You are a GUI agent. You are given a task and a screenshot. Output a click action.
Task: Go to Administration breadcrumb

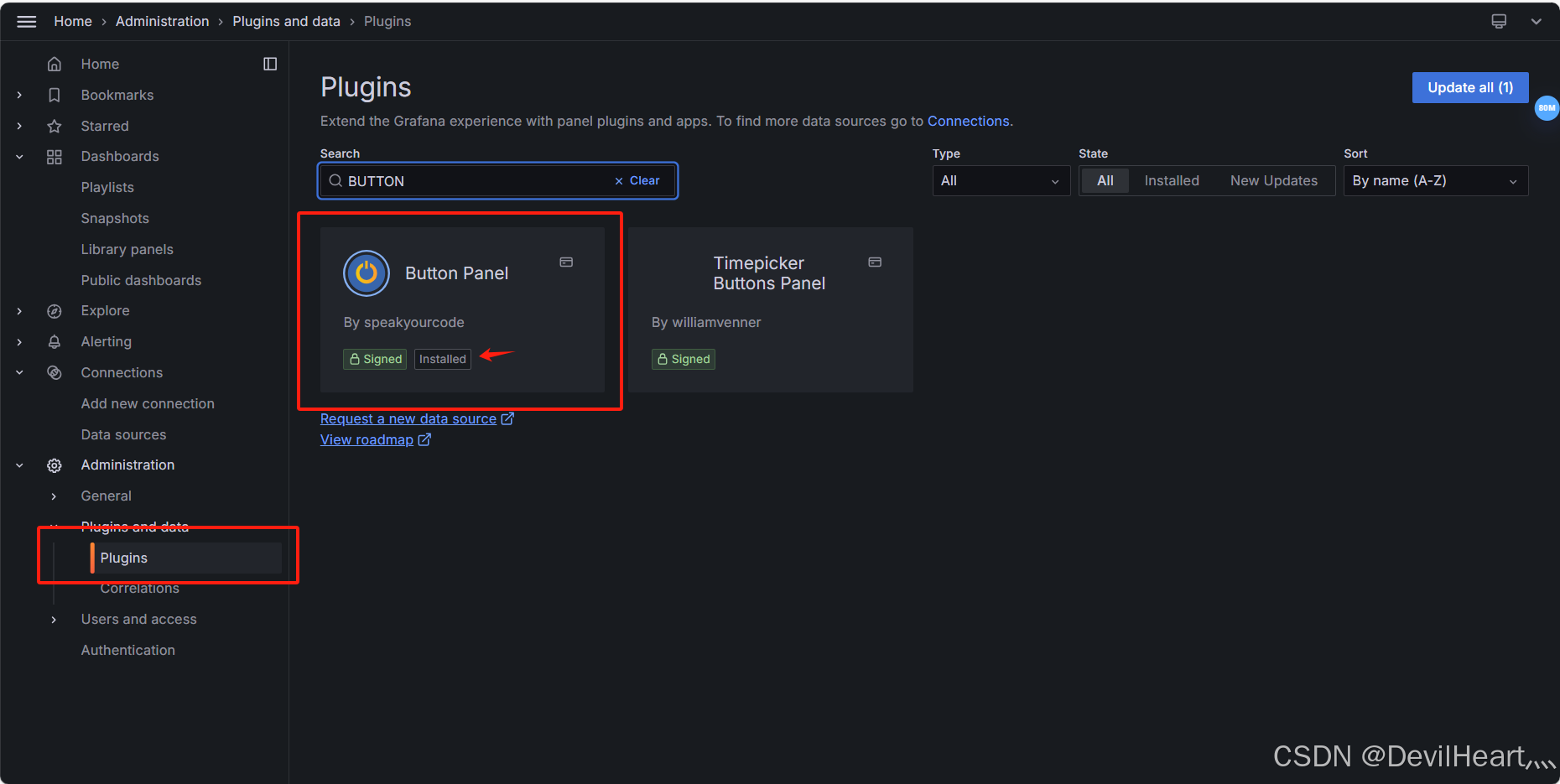coord(162,22)
